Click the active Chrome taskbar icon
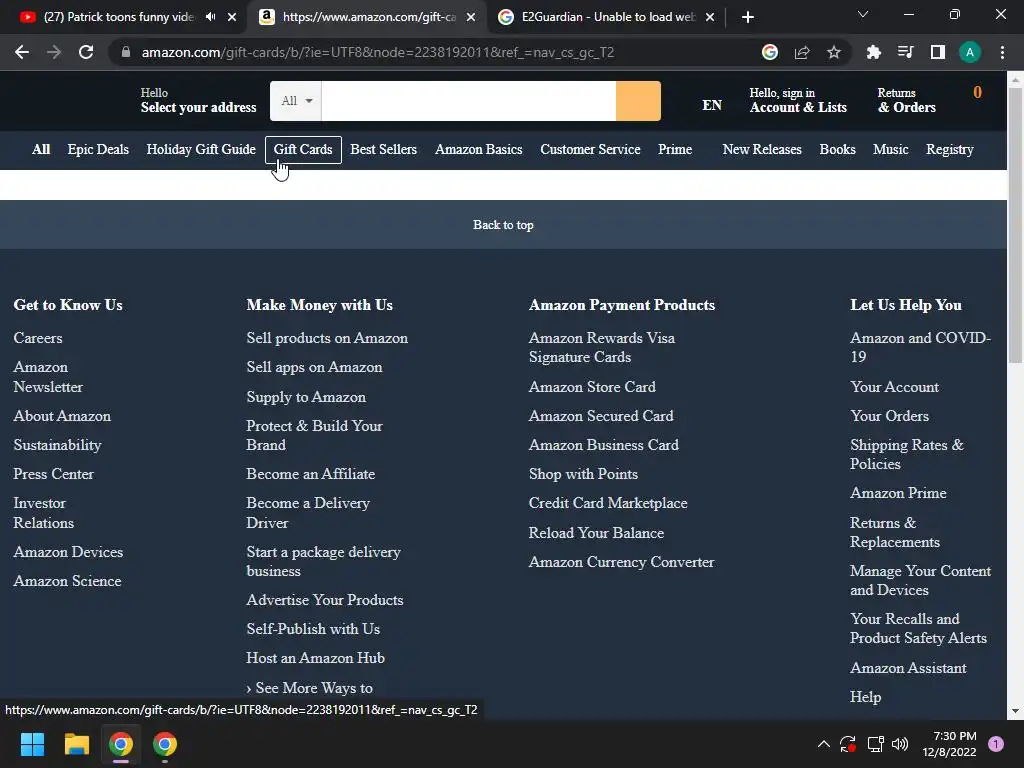This screenshot has width=1024, height=768. pos(121,744)
